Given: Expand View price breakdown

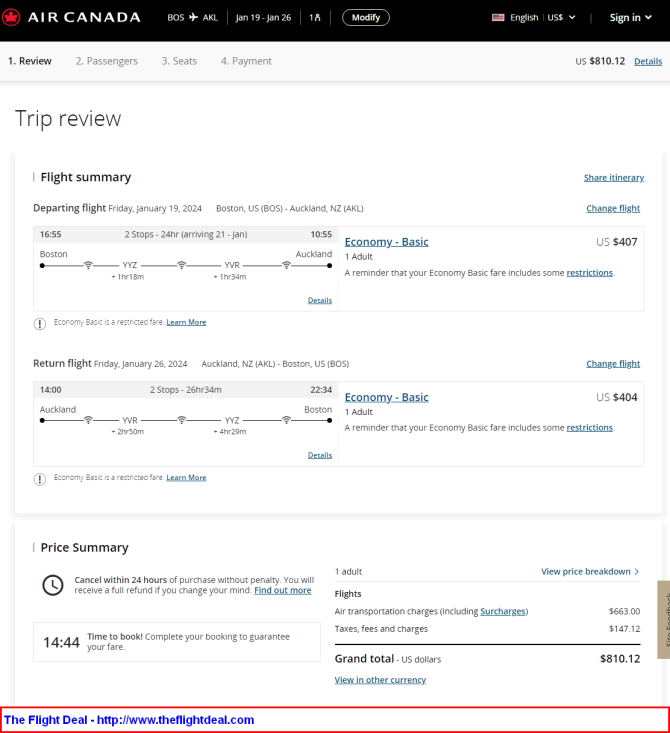Looking at the screenshot, I should point(590,571).
